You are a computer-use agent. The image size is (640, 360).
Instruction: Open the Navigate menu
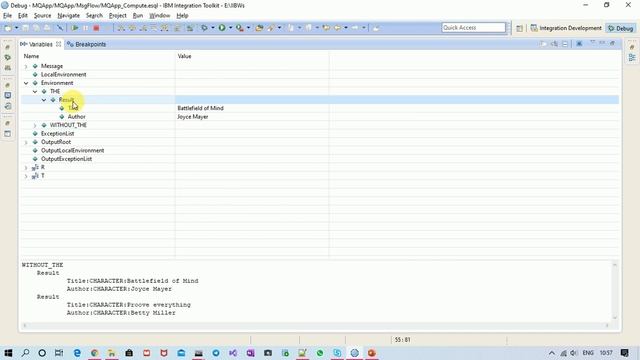69,16
